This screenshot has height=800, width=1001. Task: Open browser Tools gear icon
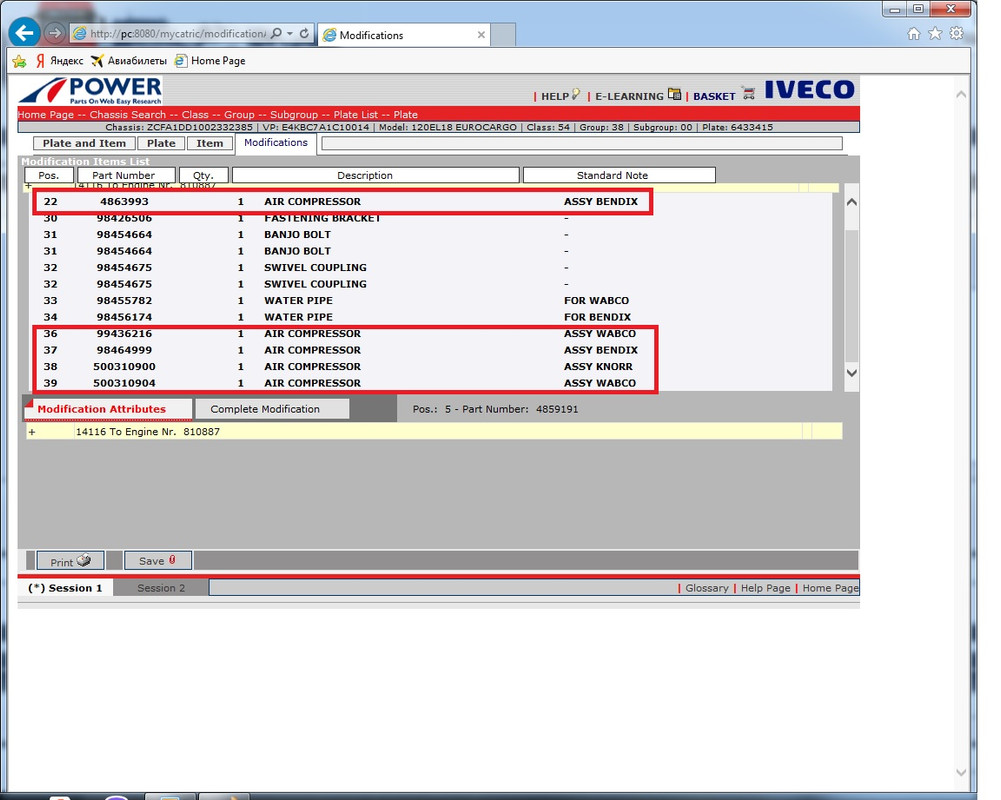tap(956, 34)
